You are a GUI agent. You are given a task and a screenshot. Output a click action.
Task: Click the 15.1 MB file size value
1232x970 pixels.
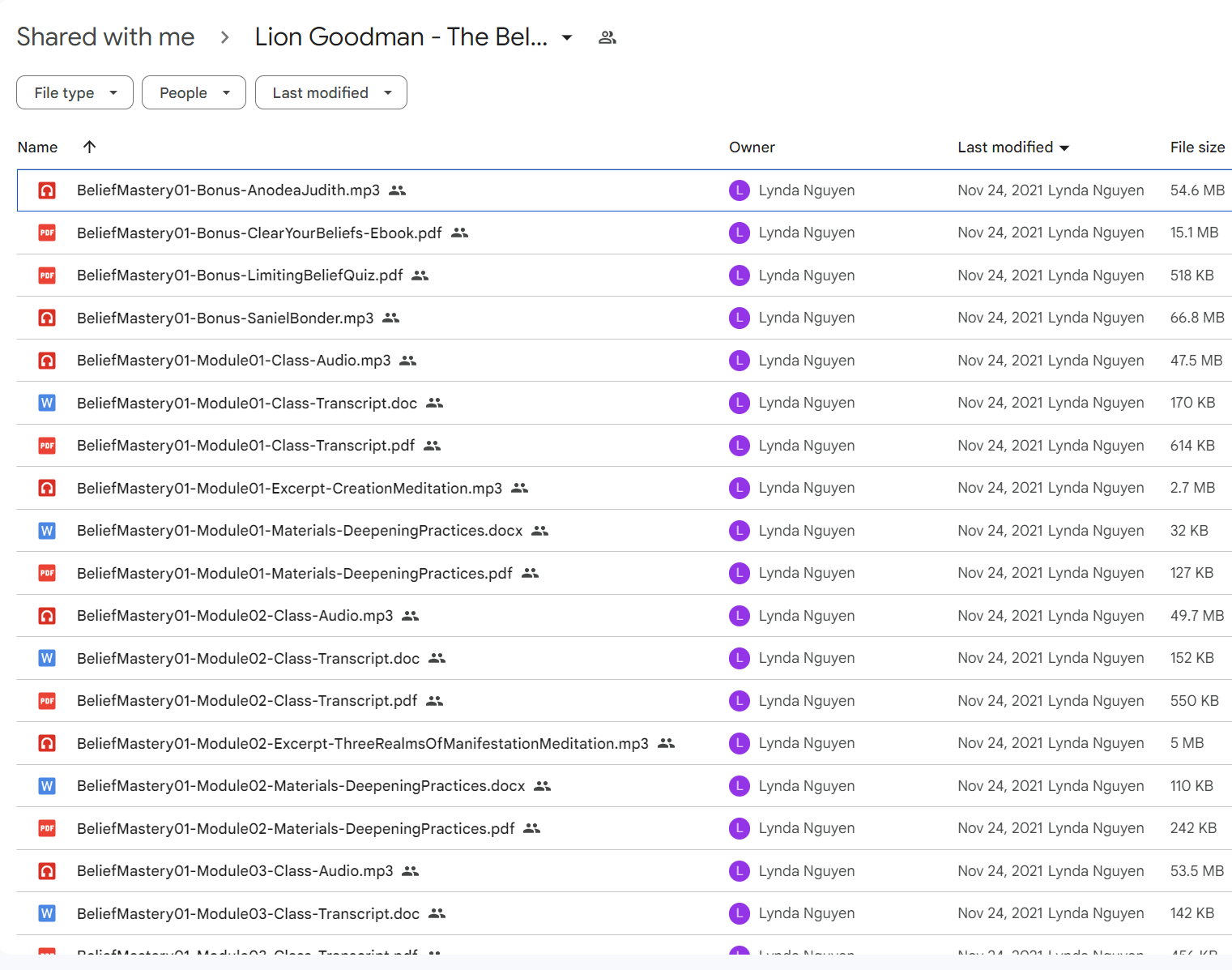(1194, 233)
